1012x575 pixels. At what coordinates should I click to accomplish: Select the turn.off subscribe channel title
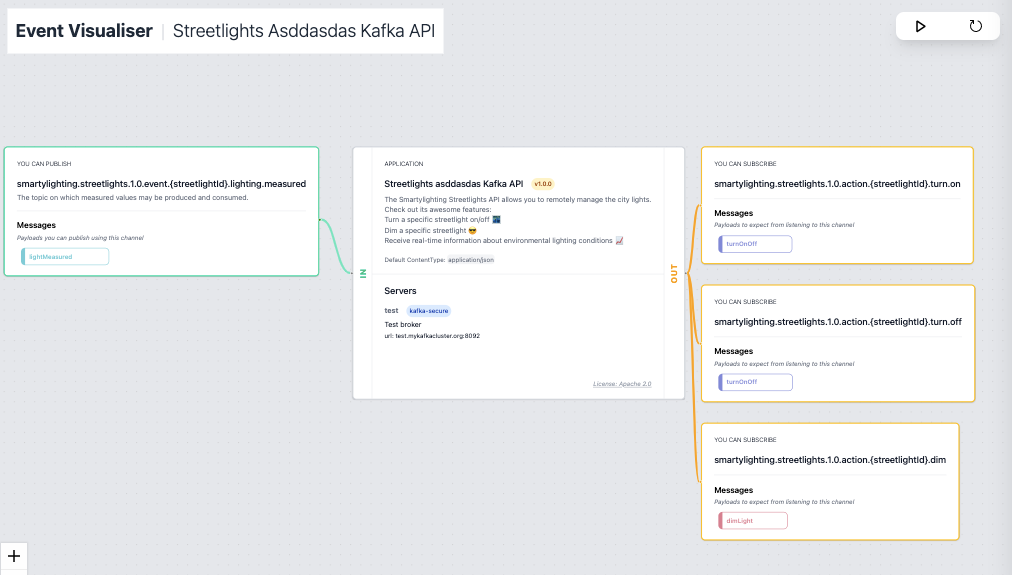838,322
